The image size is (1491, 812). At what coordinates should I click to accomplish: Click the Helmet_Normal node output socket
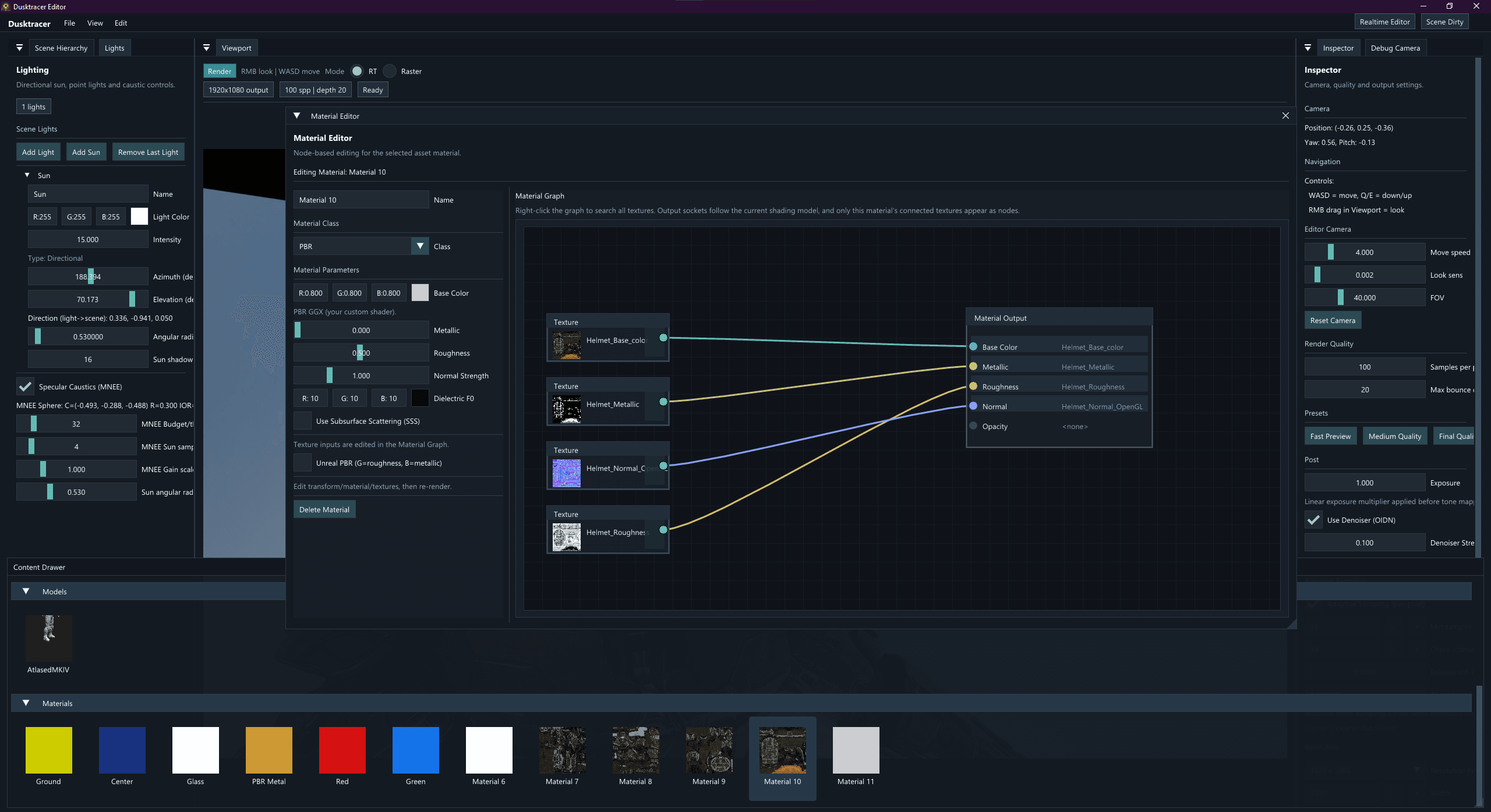point(663,466)
